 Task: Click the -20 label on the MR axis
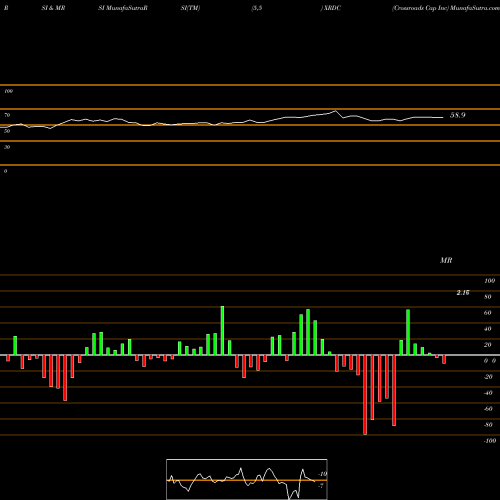pyautogui.click(x=488, y=377)
